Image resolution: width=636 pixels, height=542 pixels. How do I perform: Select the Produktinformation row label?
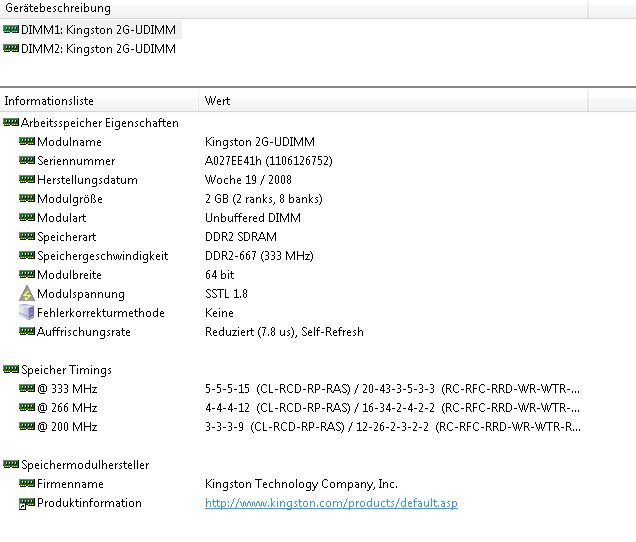click(89, 503)
